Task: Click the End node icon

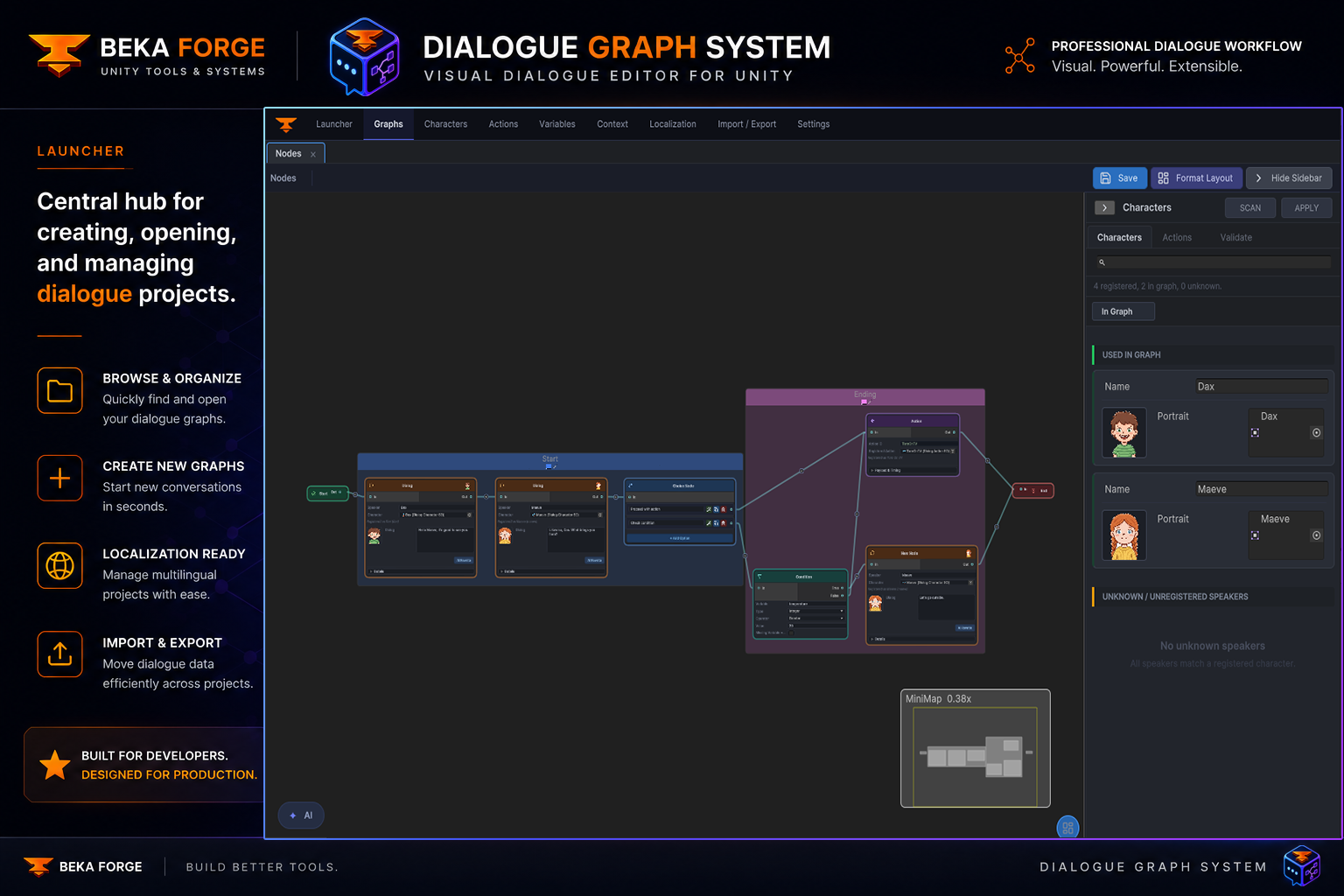Action: pyautogui.click(x=1033, y=491)
